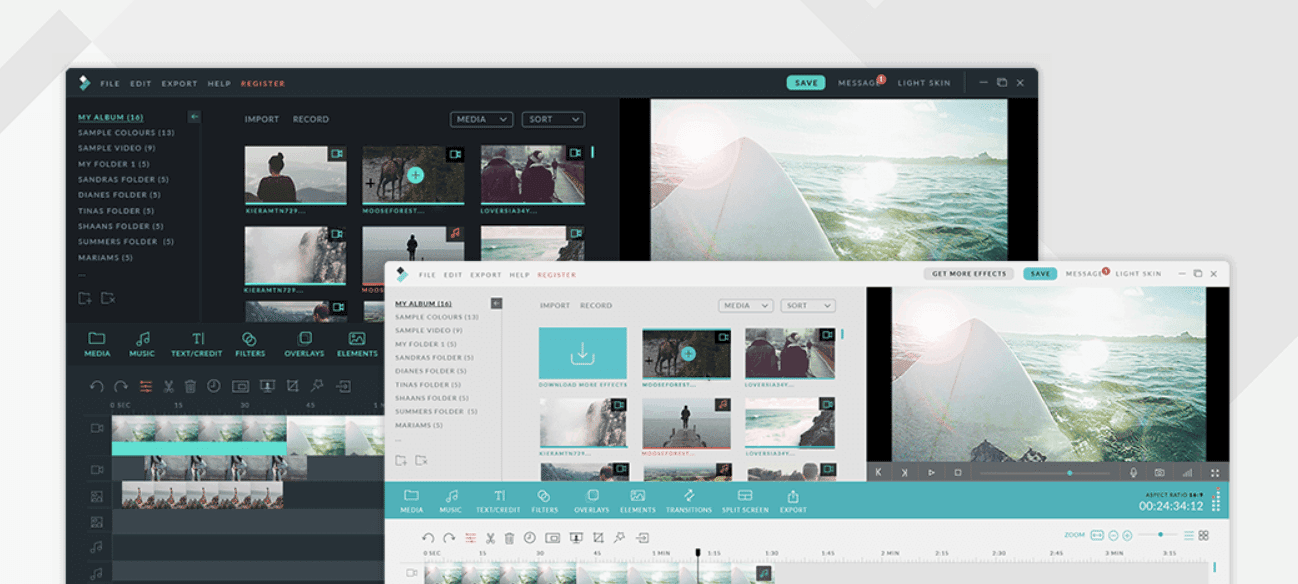Click Undo arrow in dark window timeline

click(96, 386)
